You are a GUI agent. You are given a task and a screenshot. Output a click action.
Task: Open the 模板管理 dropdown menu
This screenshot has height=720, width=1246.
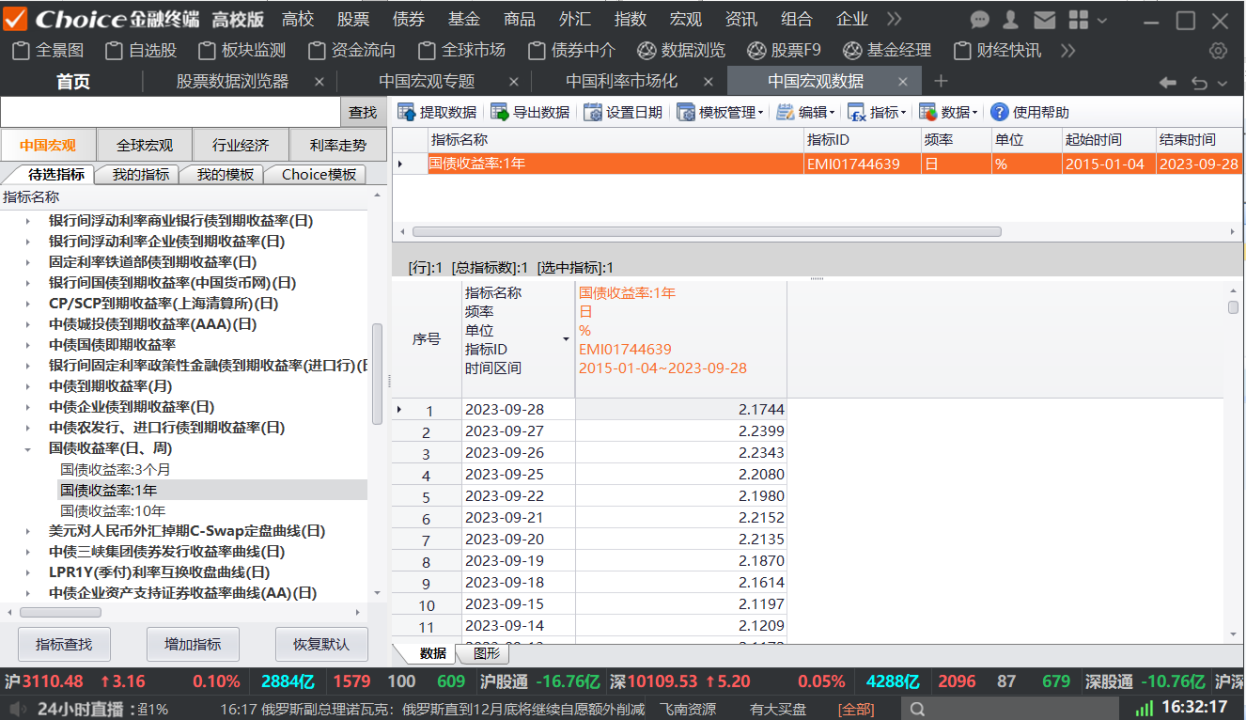[x=720, y=112]
